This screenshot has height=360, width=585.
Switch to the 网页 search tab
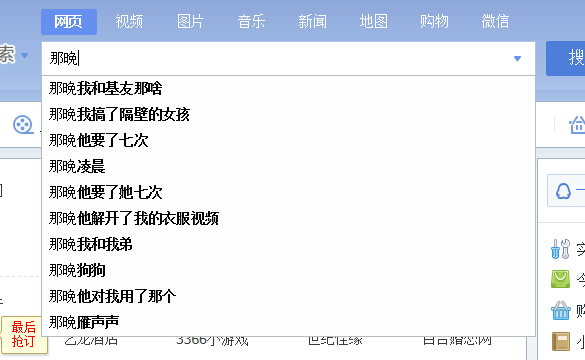tap(69, 22)
